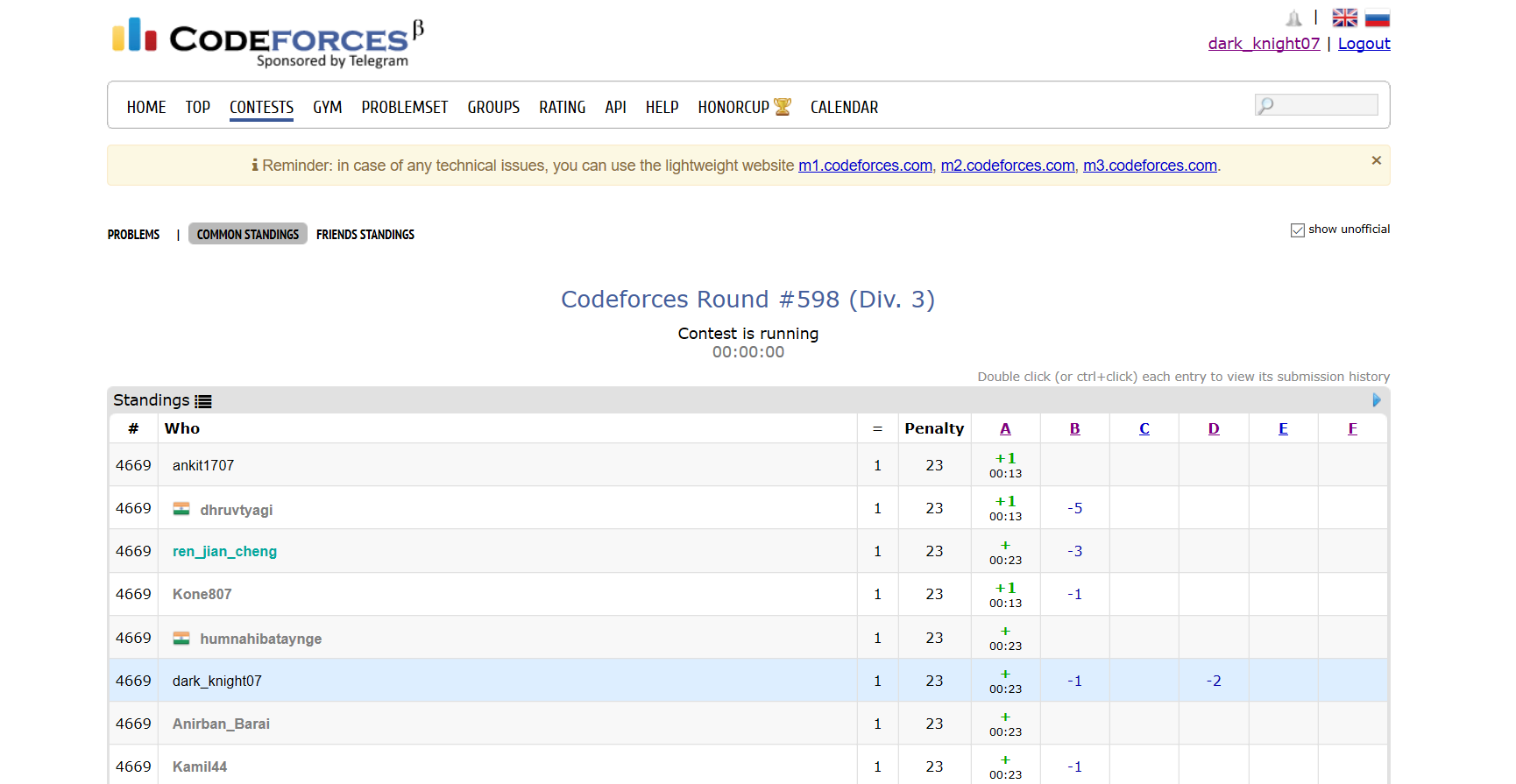Click Kamil44's -1 result for problem B
Image resolution: width=1516 pixels, height=784 pixels.
(x=1074, y=766)
